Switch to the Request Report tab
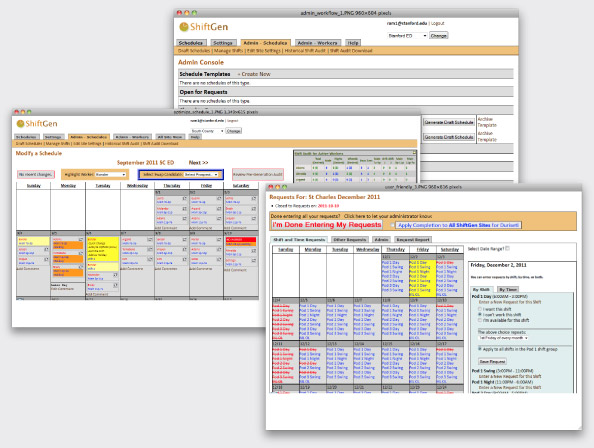594x448 pixels. pyautogui.click(x=413, y=240)
